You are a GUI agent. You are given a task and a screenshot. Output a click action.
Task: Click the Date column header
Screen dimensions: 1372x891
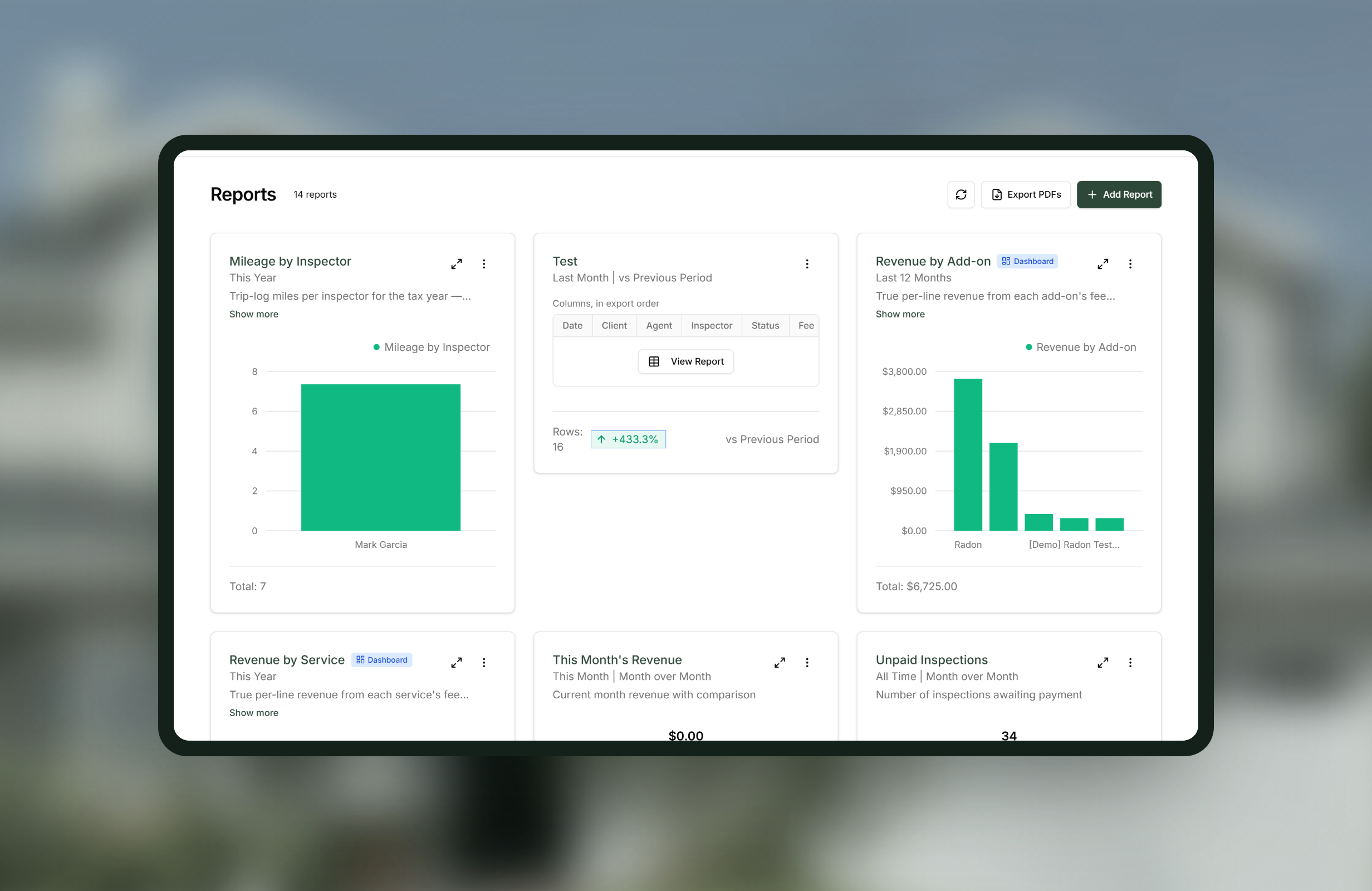pos(572,325)
